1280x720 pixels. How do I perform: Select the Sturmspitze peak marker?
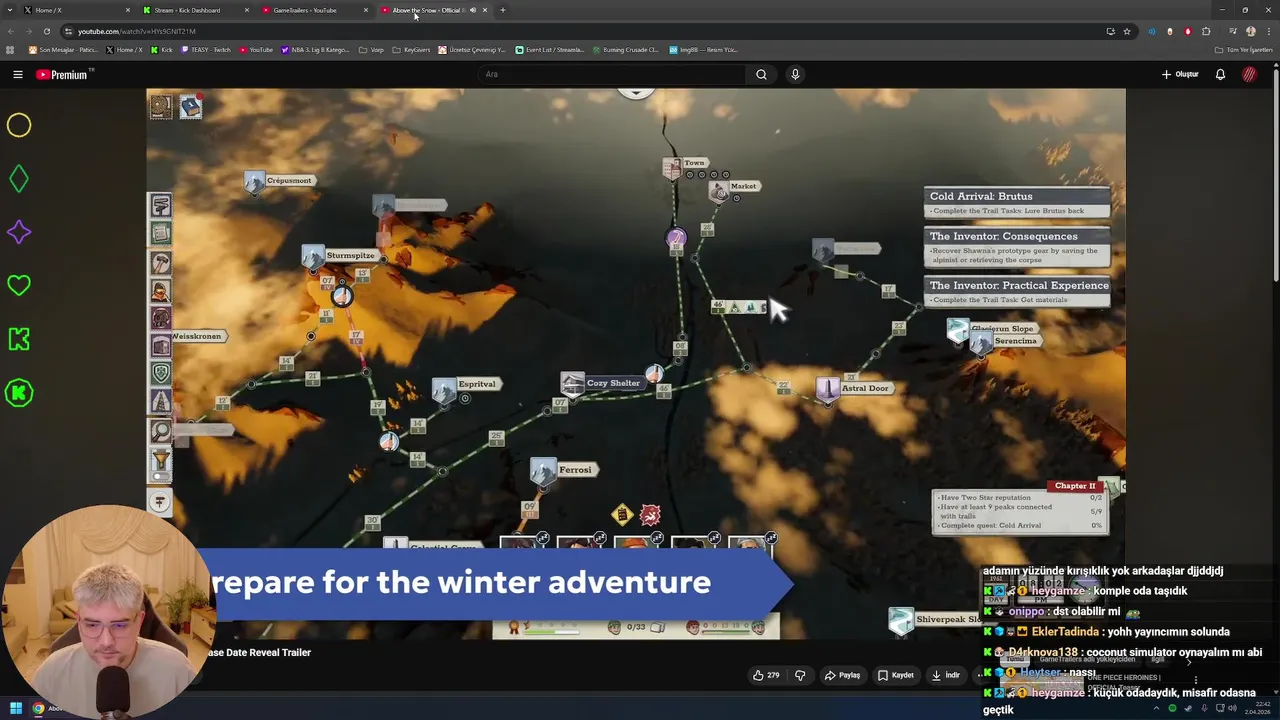(339, 256)
